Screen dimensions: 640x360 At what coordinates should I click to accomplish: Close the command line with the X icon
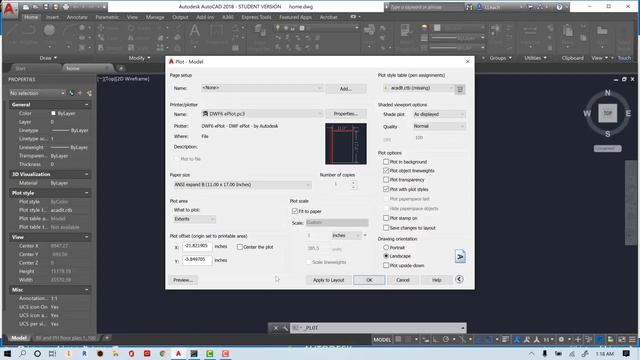tap(276, 328)
